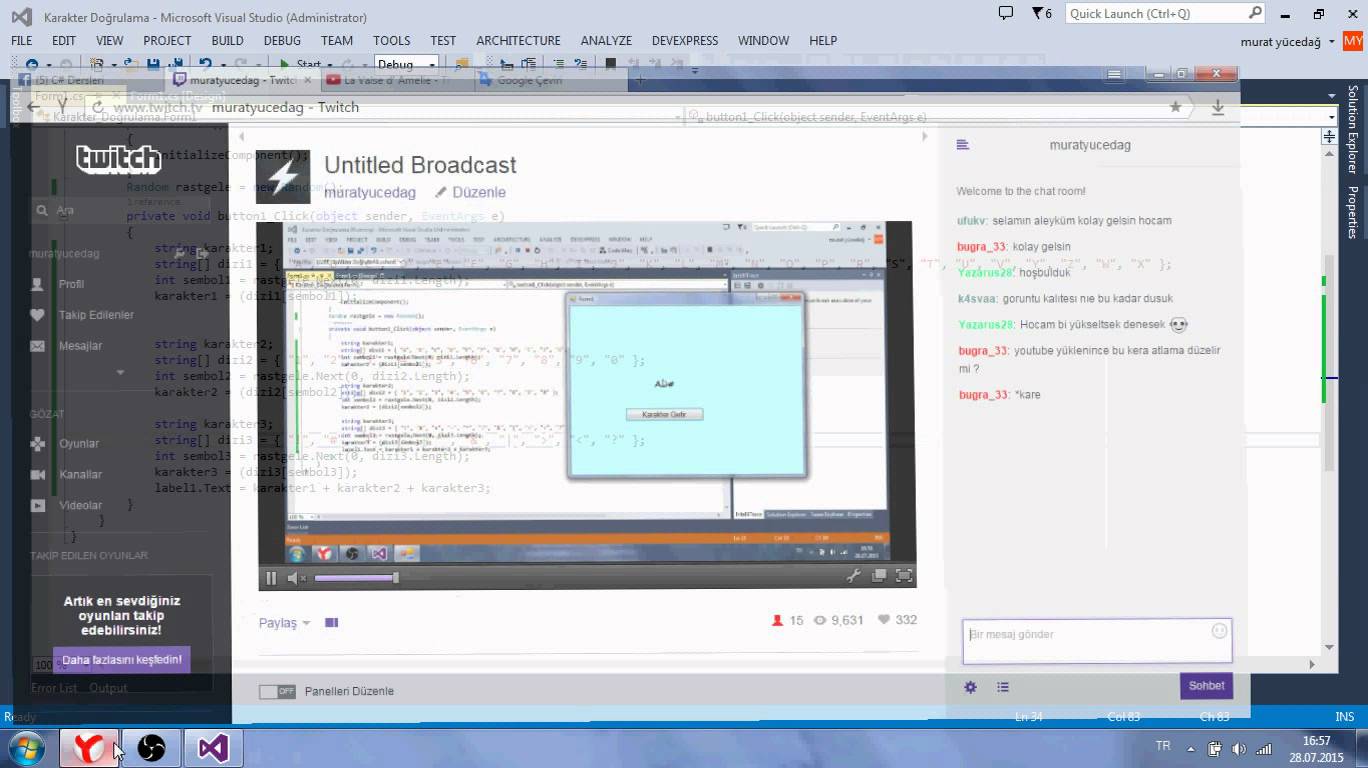
Task: Open the DEVEXPRESS menu
Action: coord(685,41)
